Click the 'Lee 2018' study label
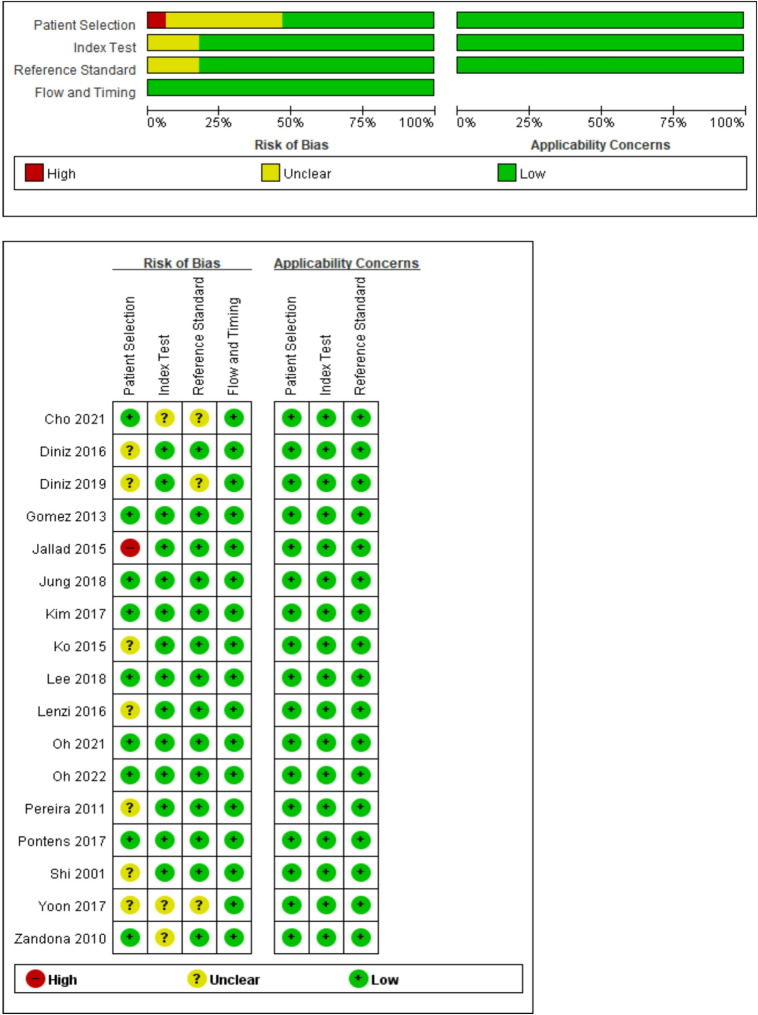Image resolution: width=758 pixels, height=1015 pixels. tap(76, 679)
